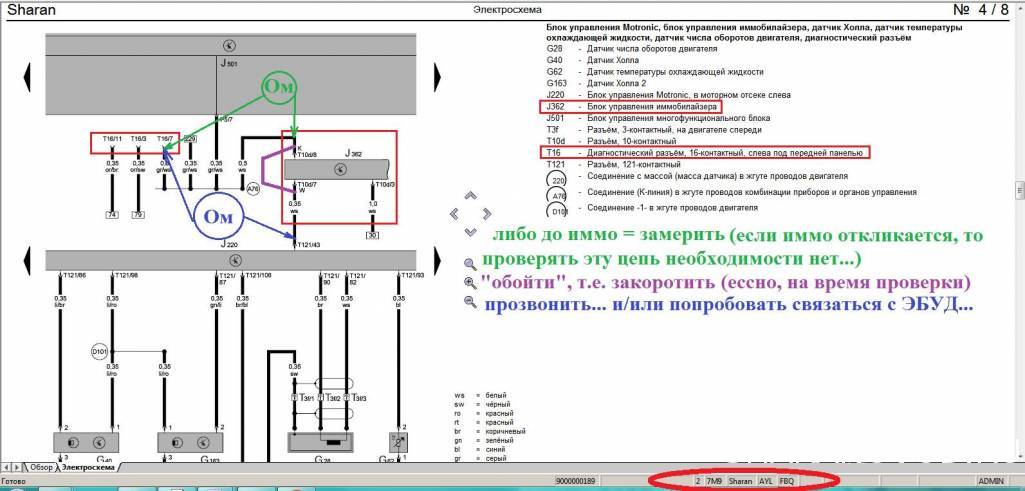Switch to the Обзор tab
This screenshot has width=1025, height=491.
pyautogui.click(x=40, y=467)
